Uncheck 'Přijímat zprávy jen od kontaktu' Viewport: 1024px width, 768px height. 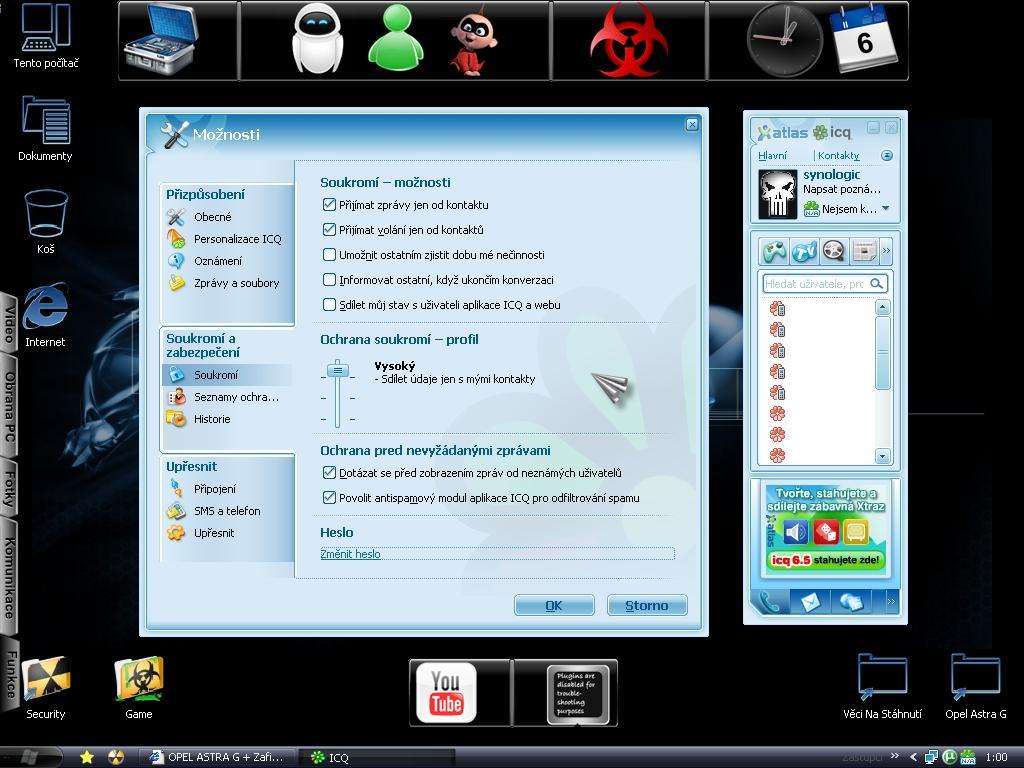click(330, 204)
